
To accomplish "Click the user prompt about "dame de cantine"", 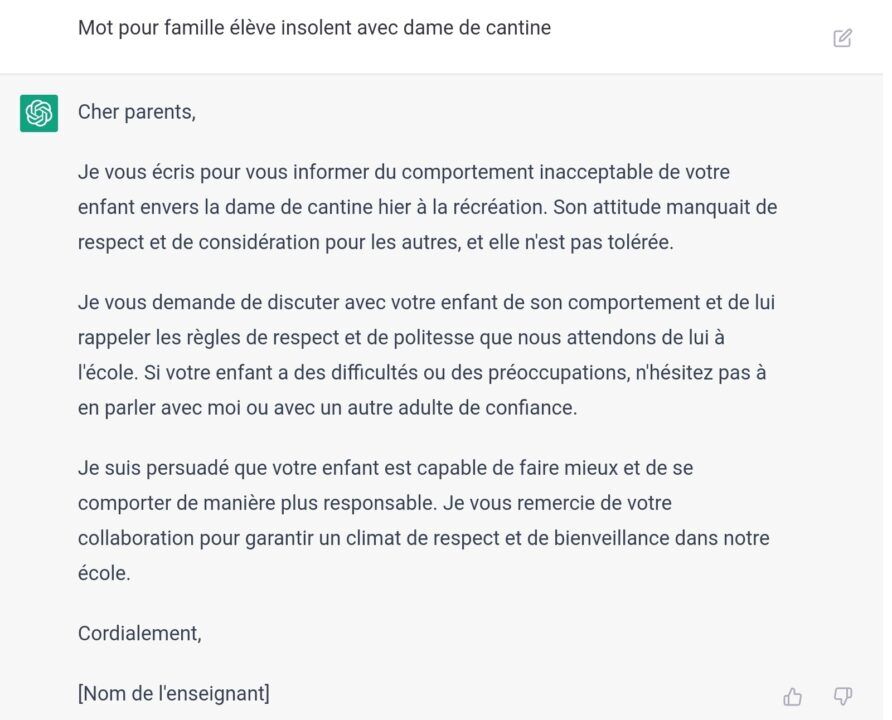I will 314,28.
